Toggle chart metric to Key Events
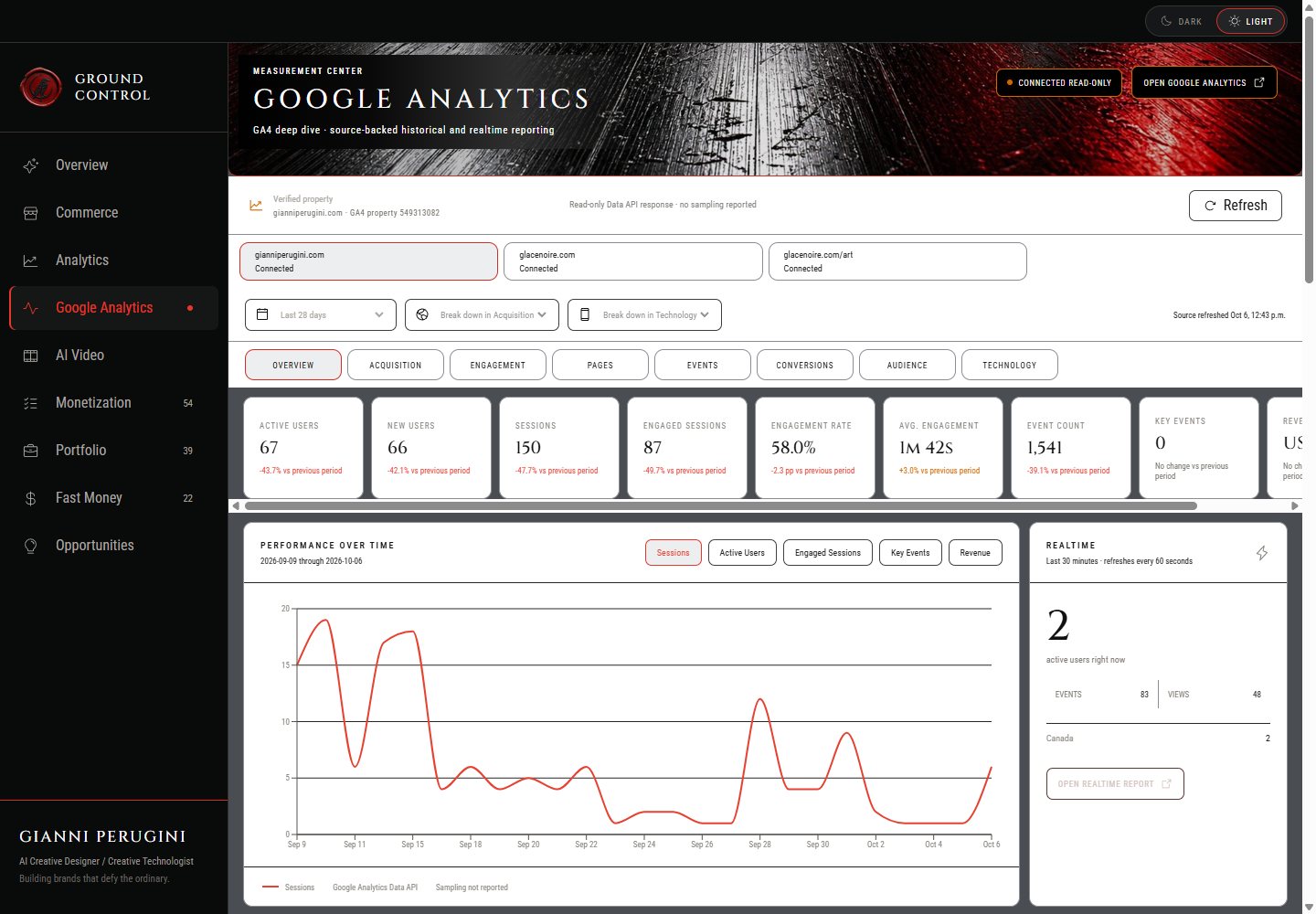1316x914 pixels. (x=910, y=553)
